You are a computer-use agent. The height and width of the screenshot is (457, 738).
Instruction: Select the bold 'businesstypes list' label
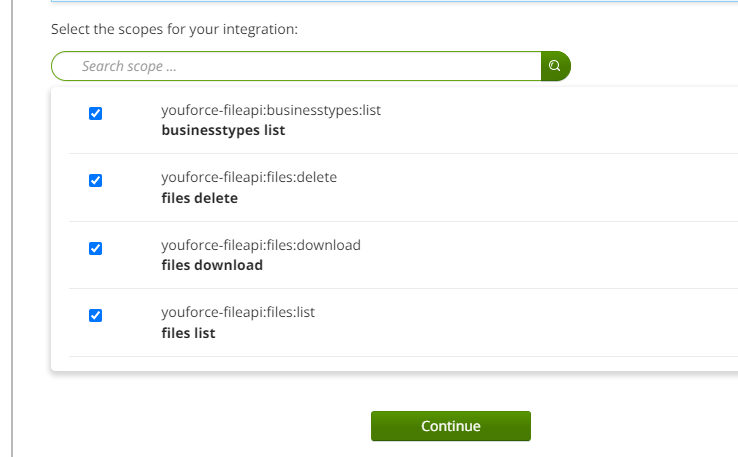click(x=223, y=130)
